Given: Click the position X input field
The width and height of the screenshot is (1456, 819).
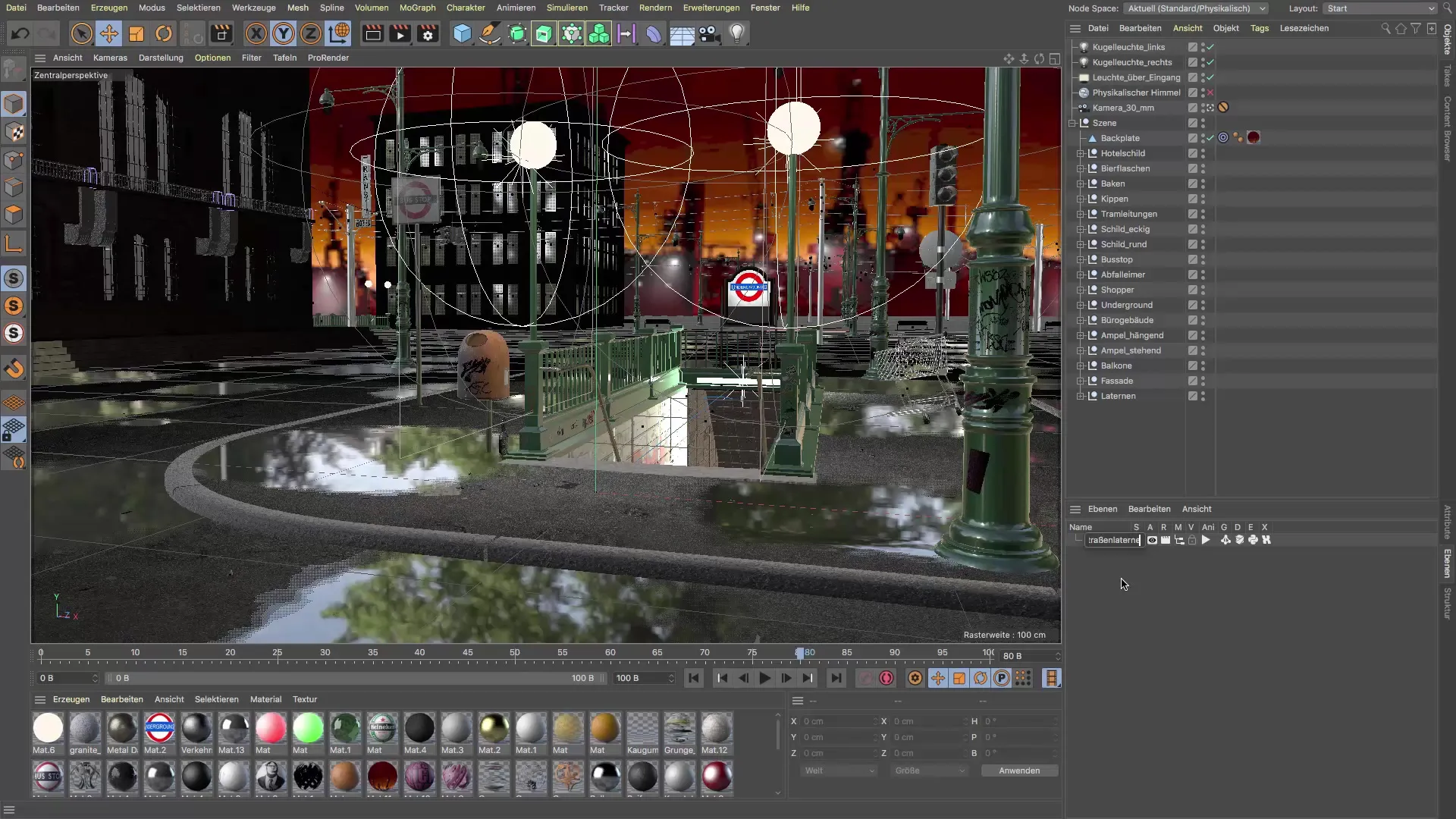Looking at the screenshot, I should [839, 721].
